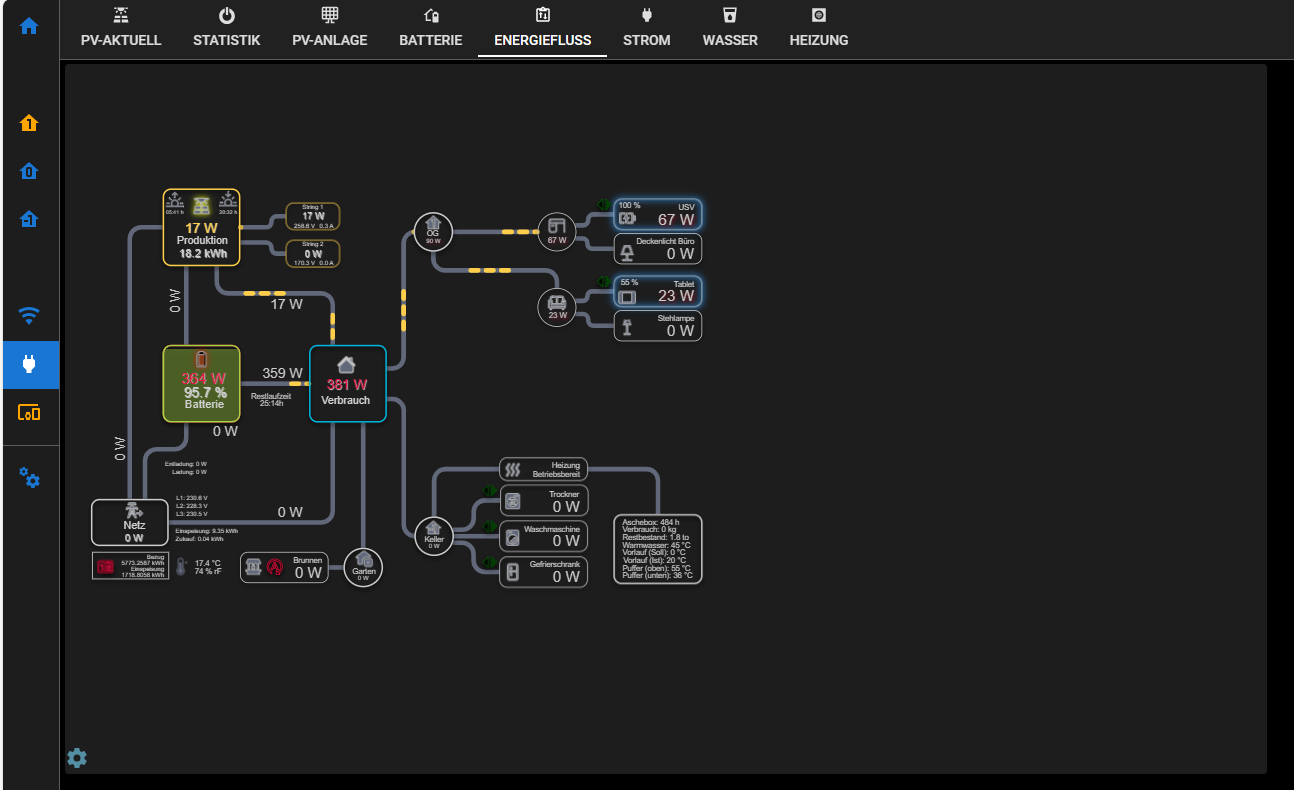Image resolution: width=1294 pixels, height=790 pixels.
Task: Open the Keller node circle
Action: 434,535
